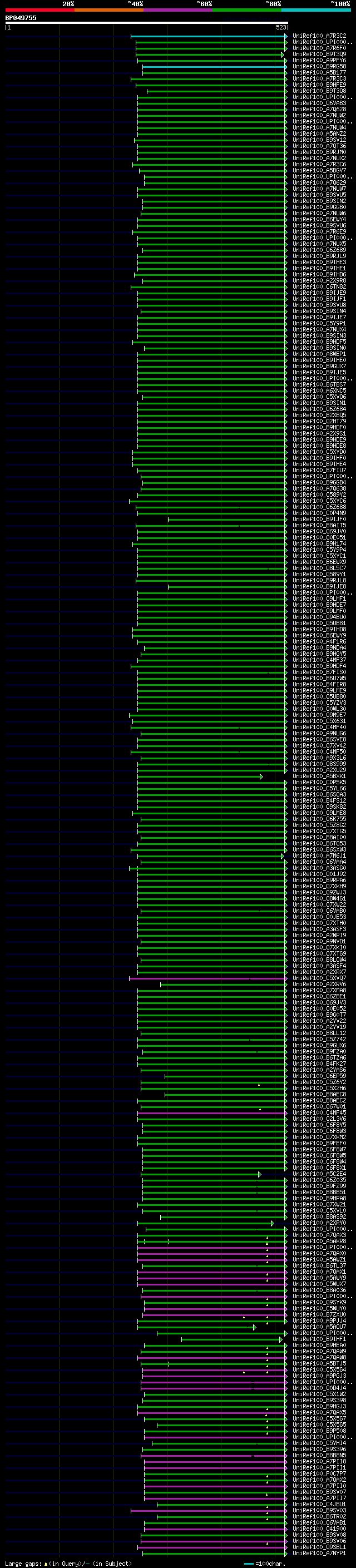Select hit label UniRef100_Q6Z688
This screenshot has width=356, height=1568.
coord(319,507)
